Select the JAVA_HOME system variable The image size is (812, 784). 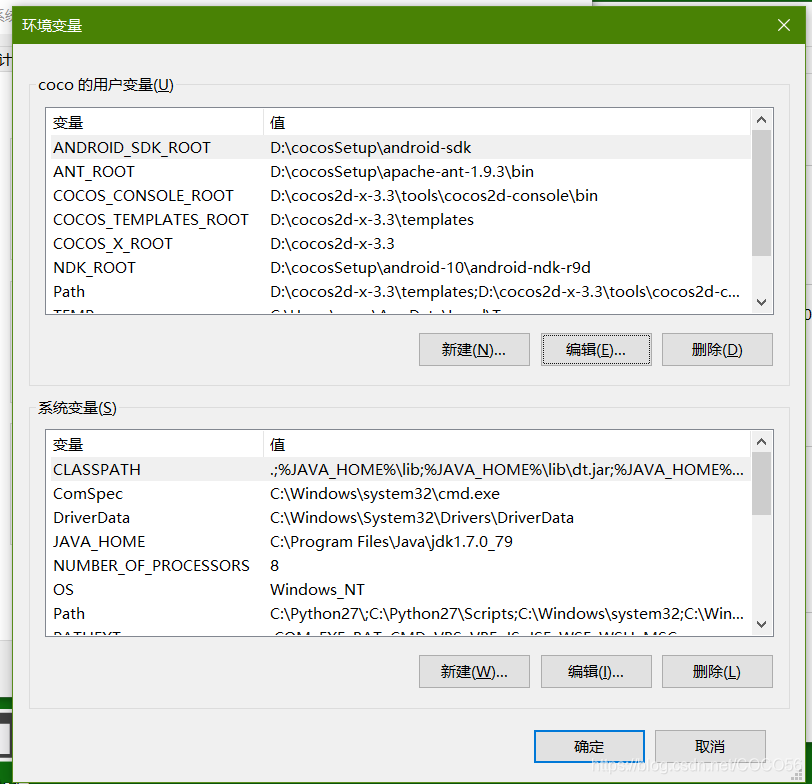click(400, 542)
